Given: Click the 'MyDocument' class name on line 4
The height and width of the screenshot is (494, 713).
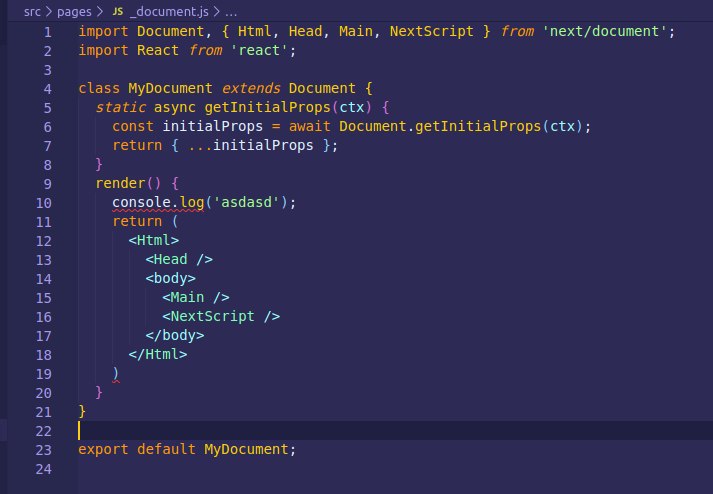Looking at the screenshot, I should tap(170, 88).
